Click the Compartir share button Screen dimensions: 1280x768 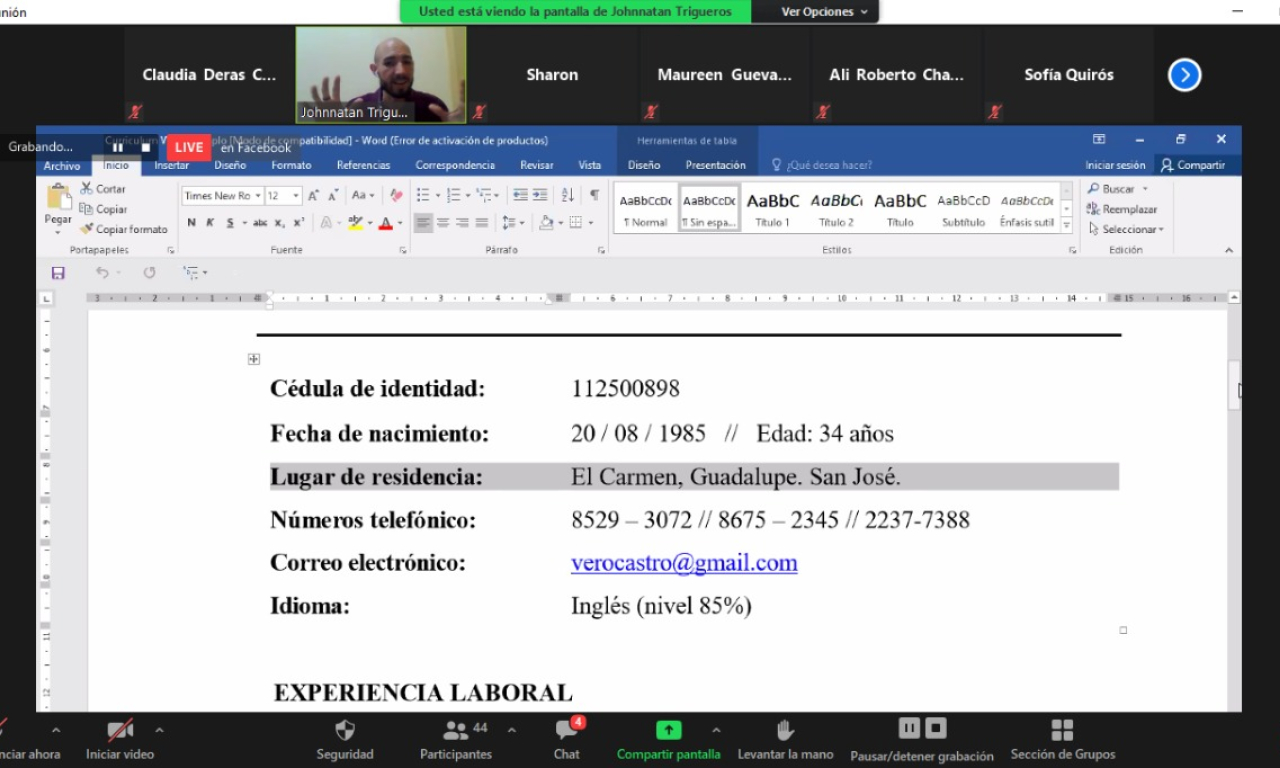tap(1192, 165)
